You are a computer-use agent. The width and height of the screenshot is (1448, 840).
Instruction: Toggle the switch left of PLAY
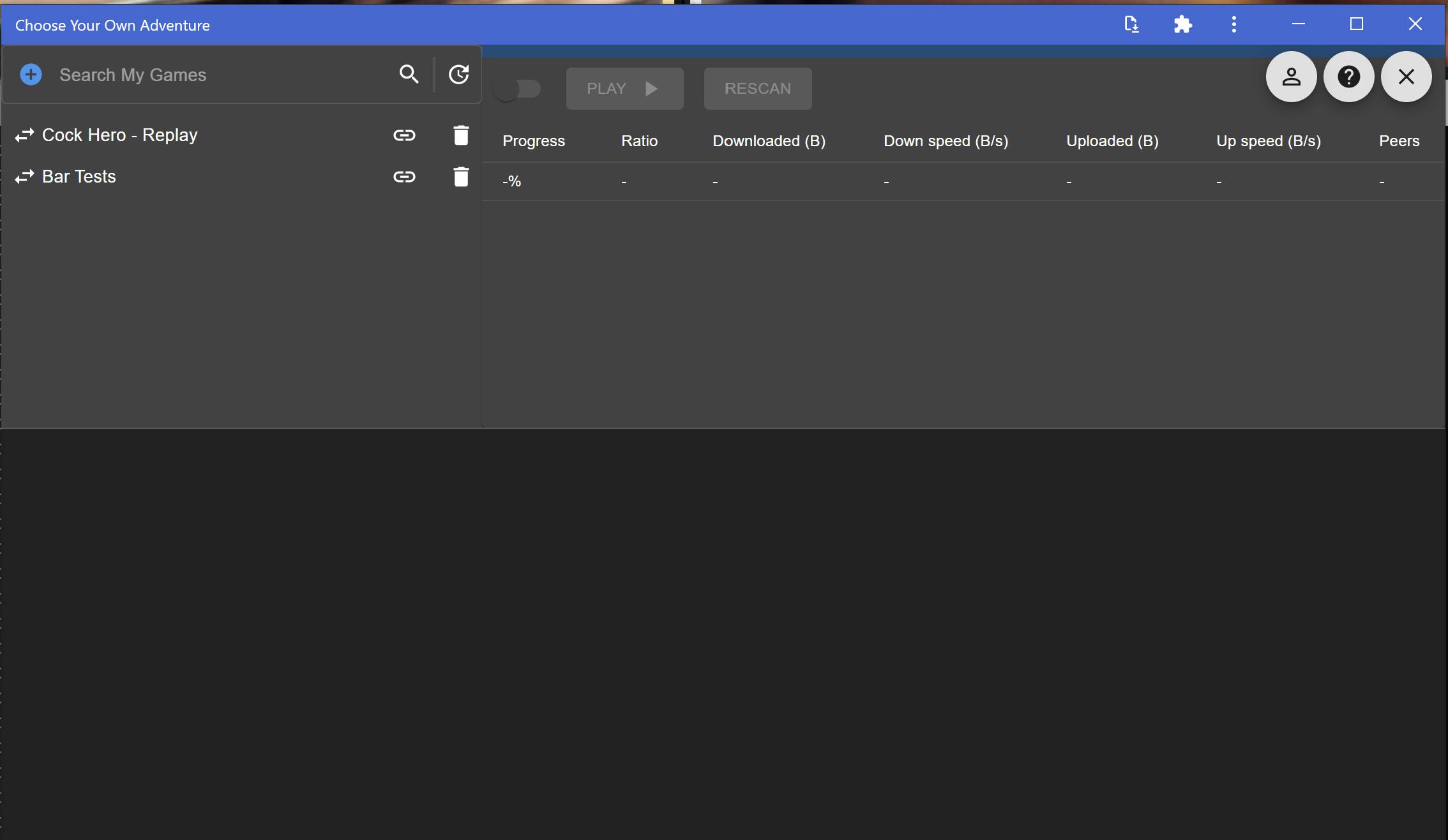[517, 89]
